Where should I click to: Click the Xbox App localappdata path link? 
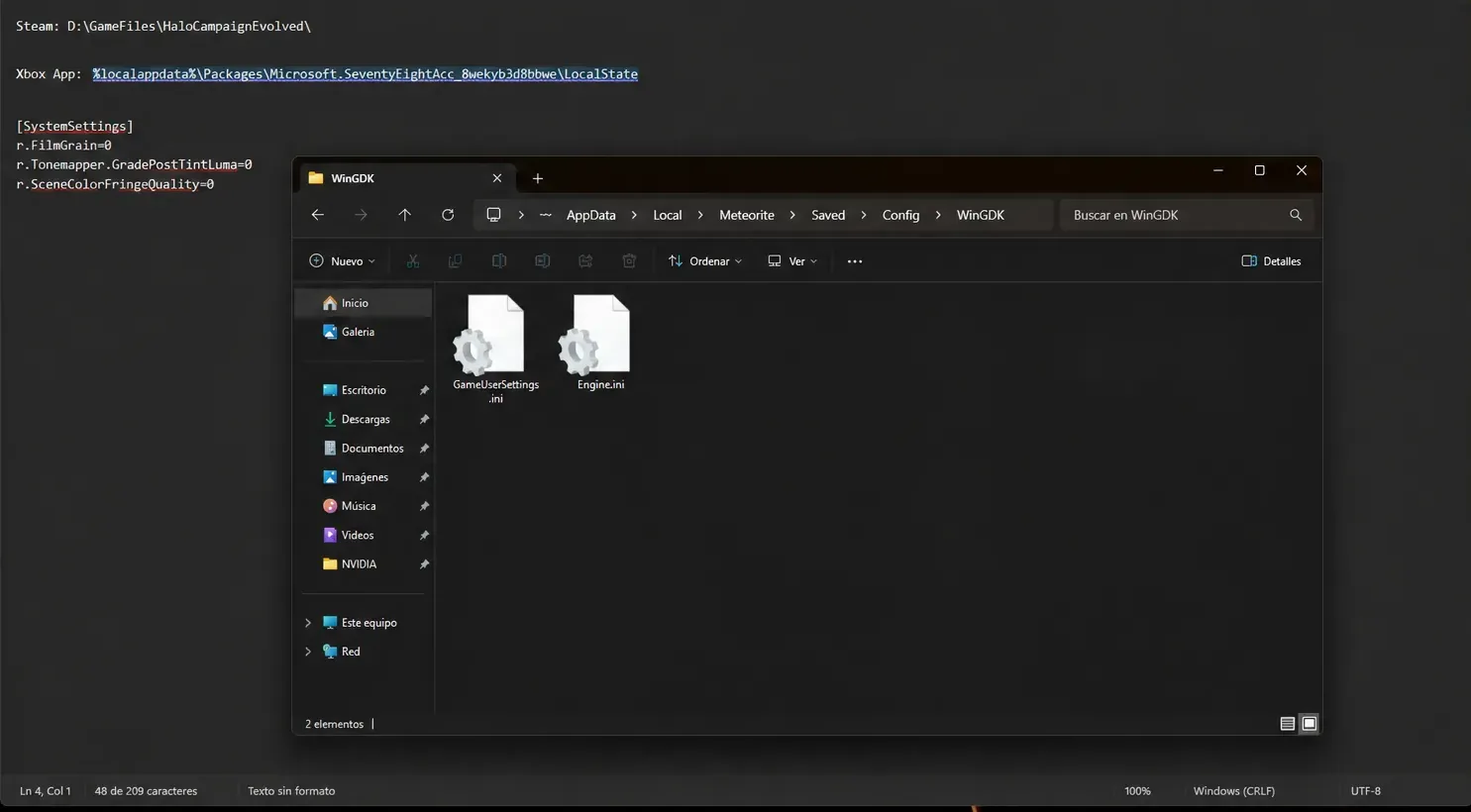(365, 74)
